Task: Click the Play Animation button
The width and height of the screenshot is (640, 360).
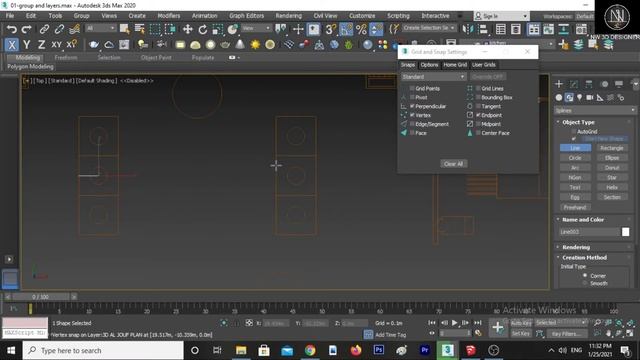Action: 454,323
